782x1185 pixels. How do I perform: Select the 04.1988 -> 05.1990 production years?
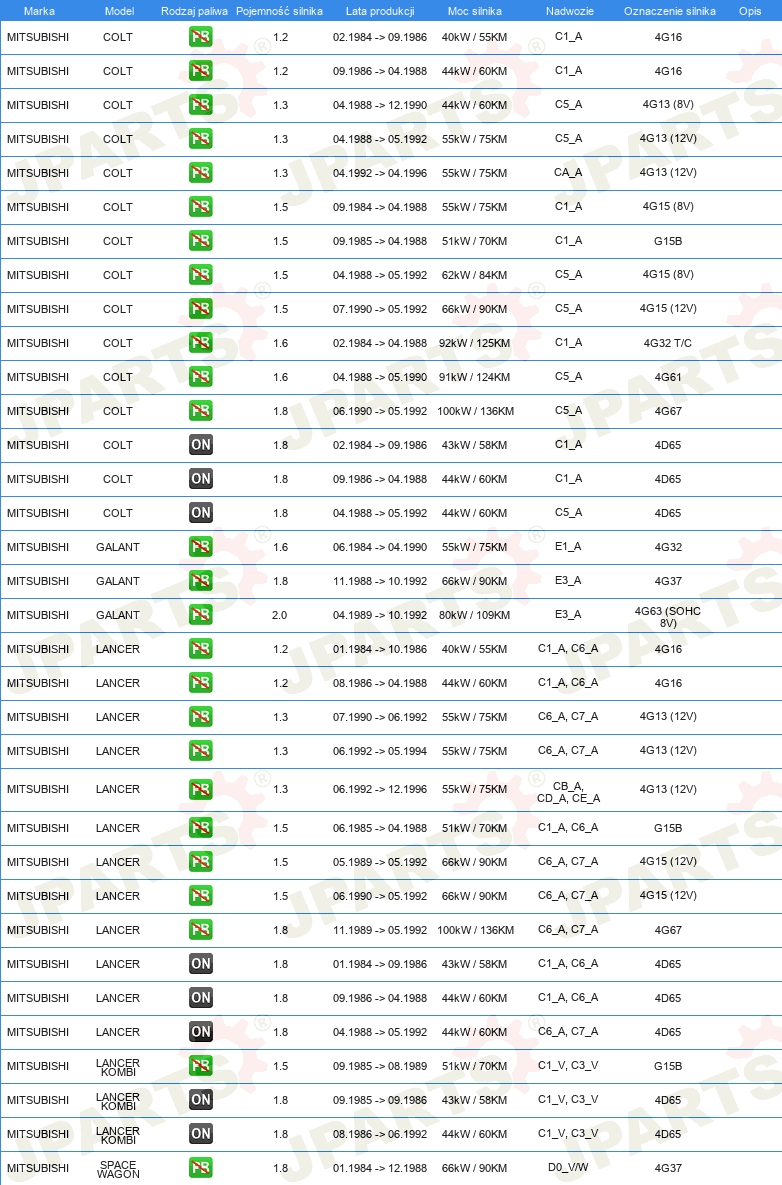380,377
